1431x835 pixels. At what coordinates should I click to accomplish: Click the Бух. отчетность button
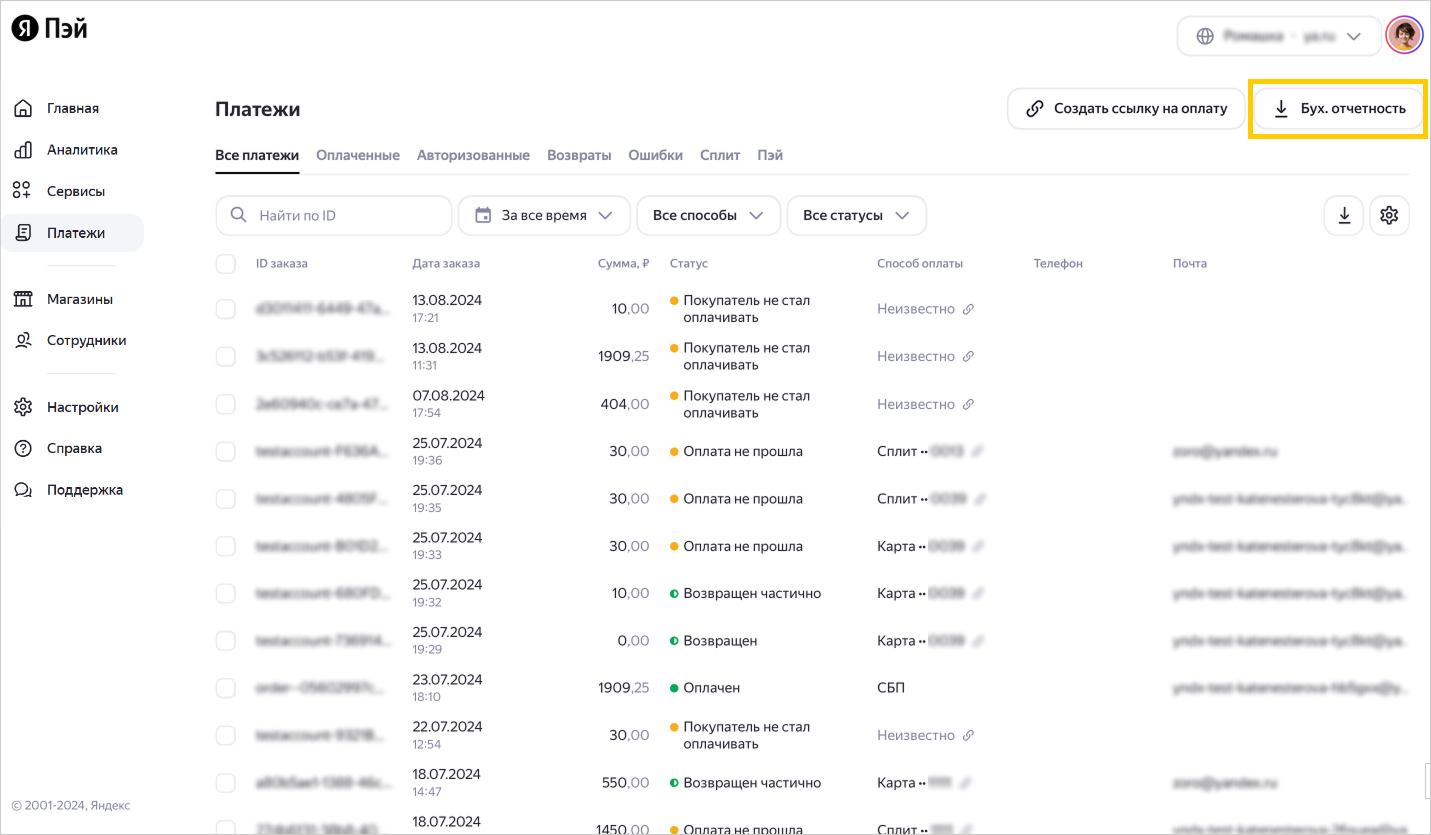[x=1338, y=108]
